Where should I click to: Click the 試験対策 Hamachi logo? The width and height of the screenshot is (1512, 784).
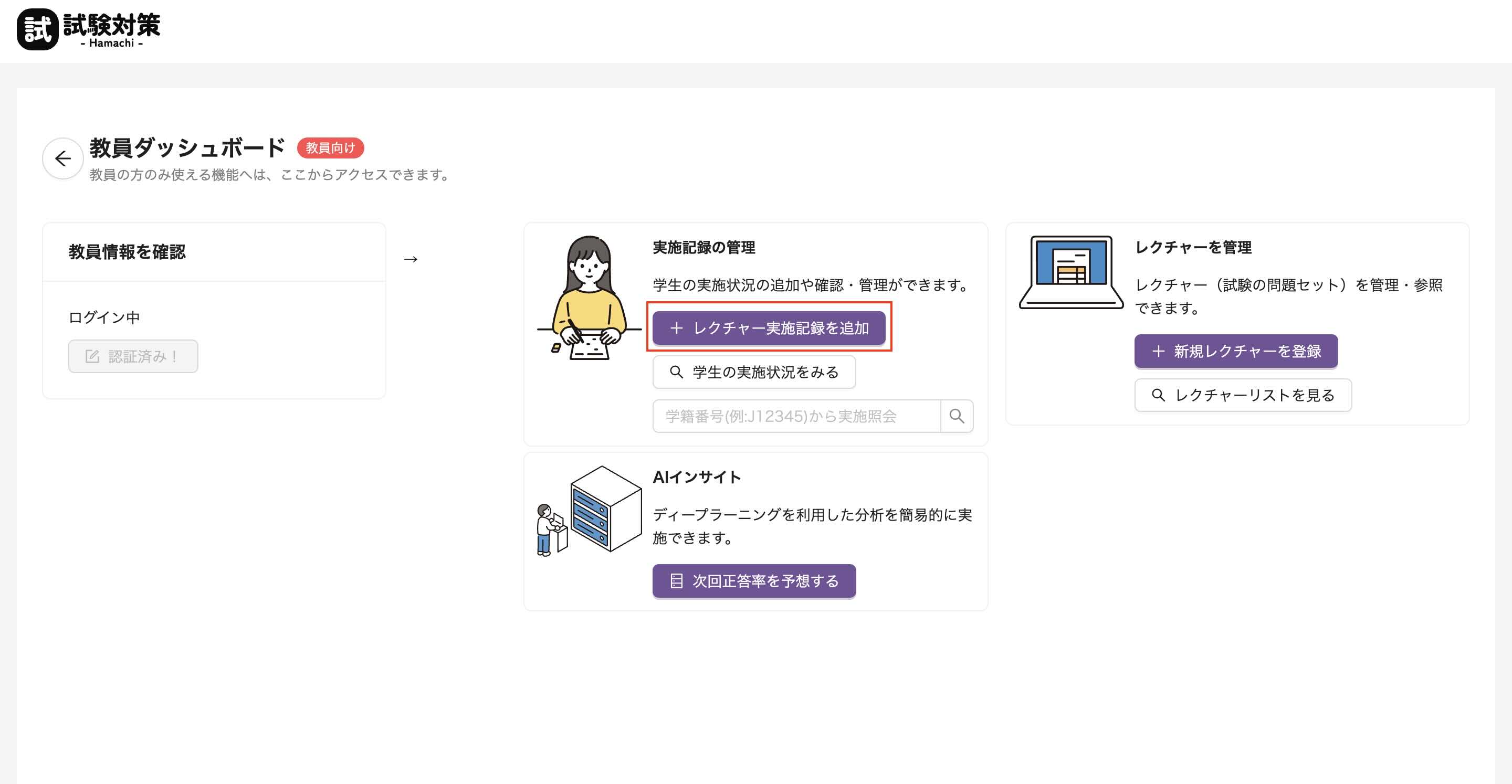click(x=89, y=29)
